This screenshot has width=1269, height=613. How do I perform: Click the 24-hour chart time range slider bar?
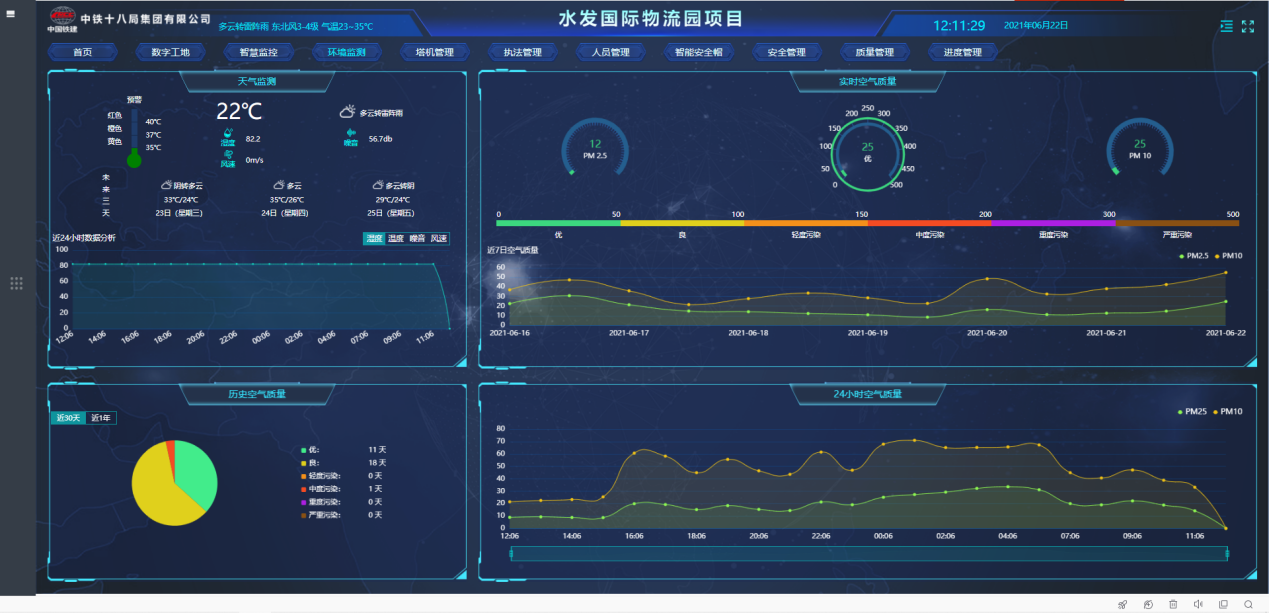pyautogui.click(x=868, y=553)
